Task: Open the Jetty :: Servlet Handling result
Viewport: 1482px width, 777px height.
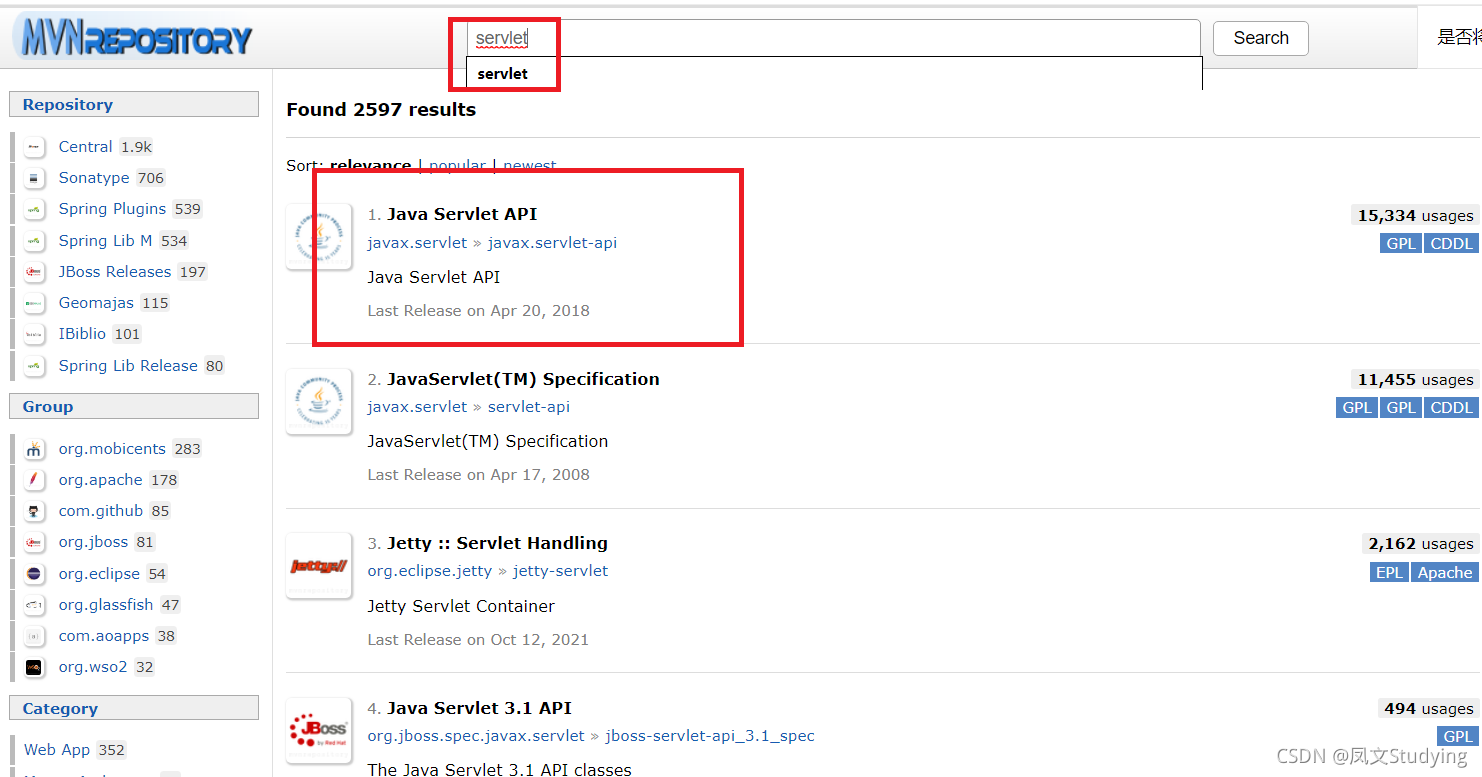Action: coord(497,543)
